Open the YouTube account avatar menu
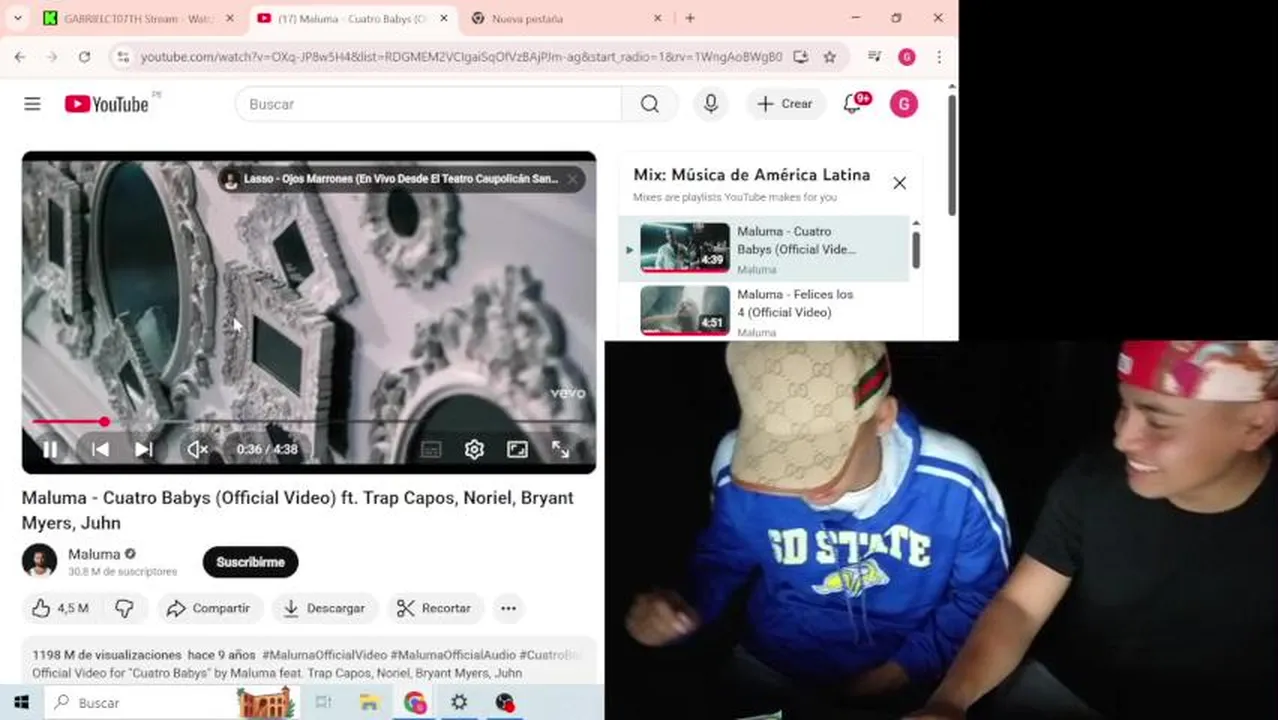1278x720 pixels. [904, 104]
